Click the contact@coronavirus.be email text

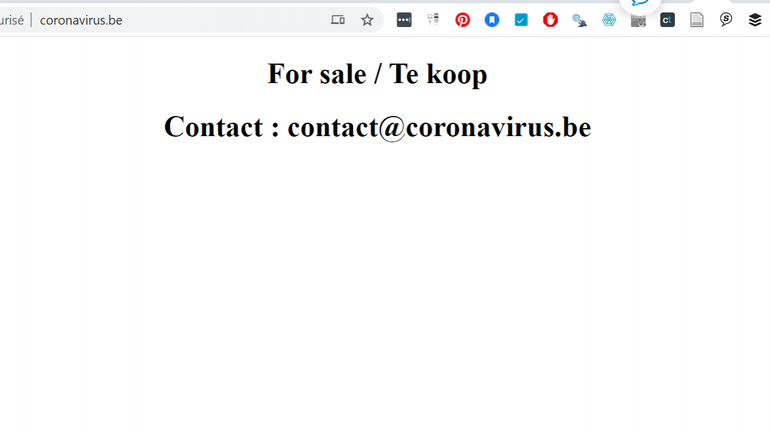pyautogui.click(x=439, y=127)
